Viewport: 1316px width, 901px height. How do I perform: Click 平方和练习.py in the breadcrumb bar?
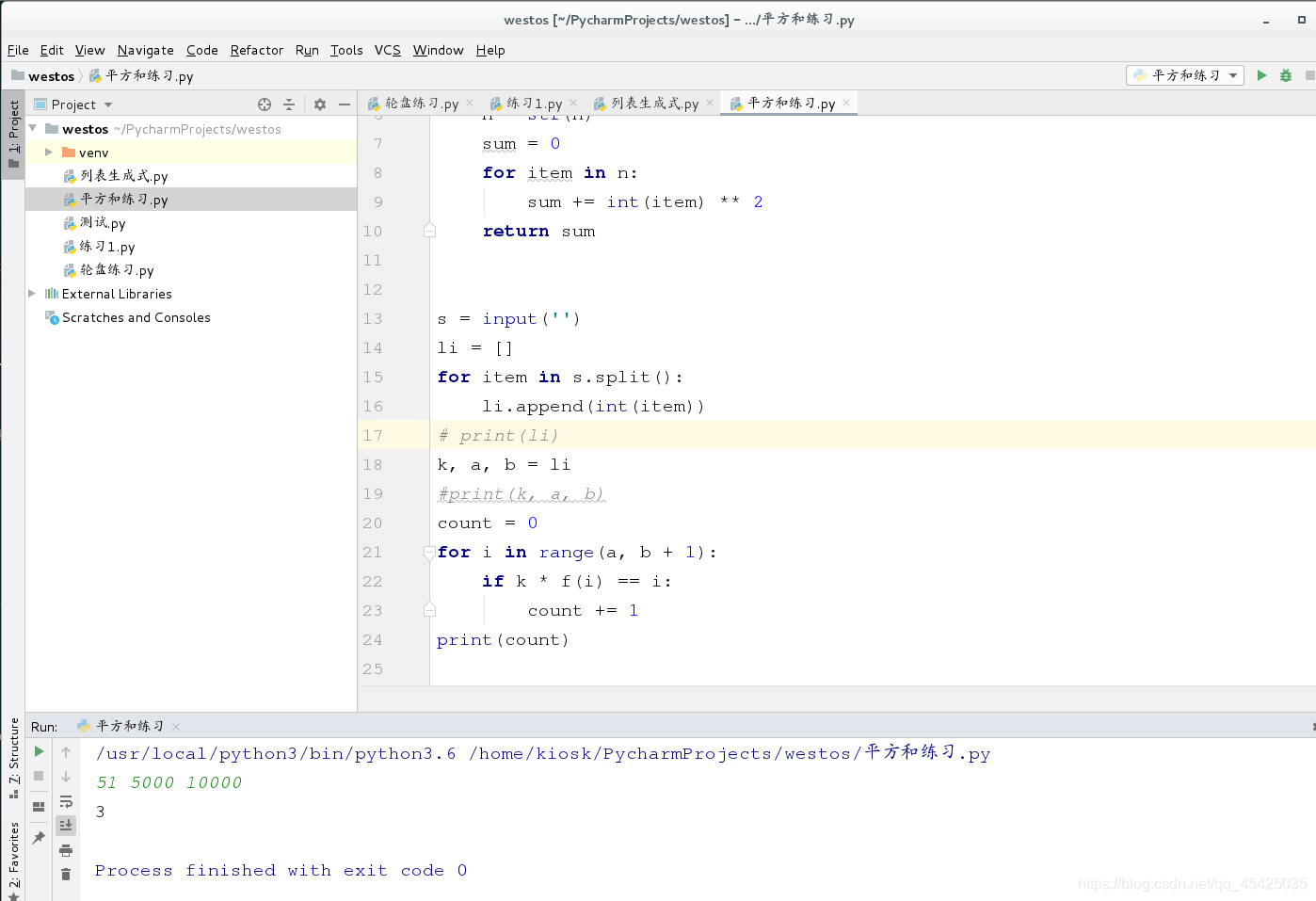(x=149, y=76)
